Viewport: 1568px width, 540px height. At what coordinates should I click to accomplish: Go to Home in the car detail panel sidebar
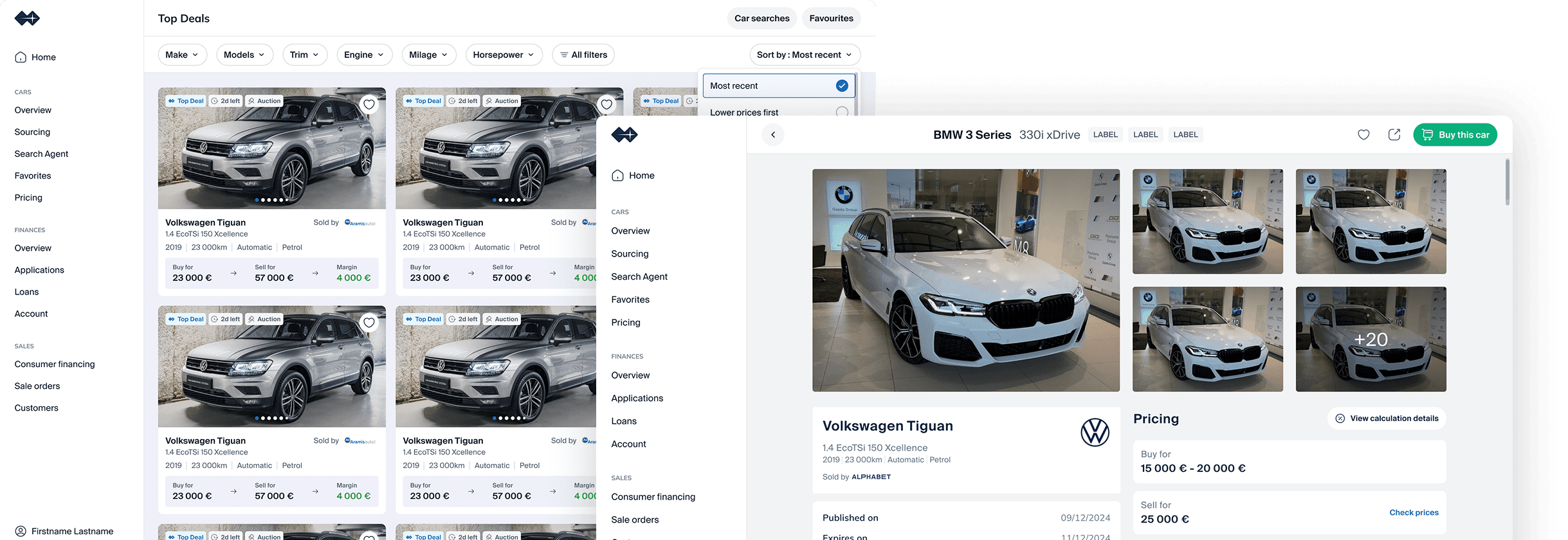pos(633,175)
